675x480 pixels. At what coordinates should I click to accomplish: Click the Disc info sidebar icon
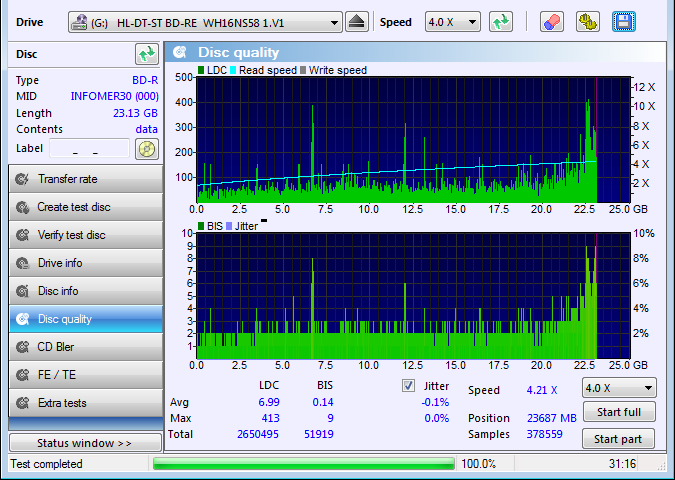pyautogui.click(x=22, y=291)
